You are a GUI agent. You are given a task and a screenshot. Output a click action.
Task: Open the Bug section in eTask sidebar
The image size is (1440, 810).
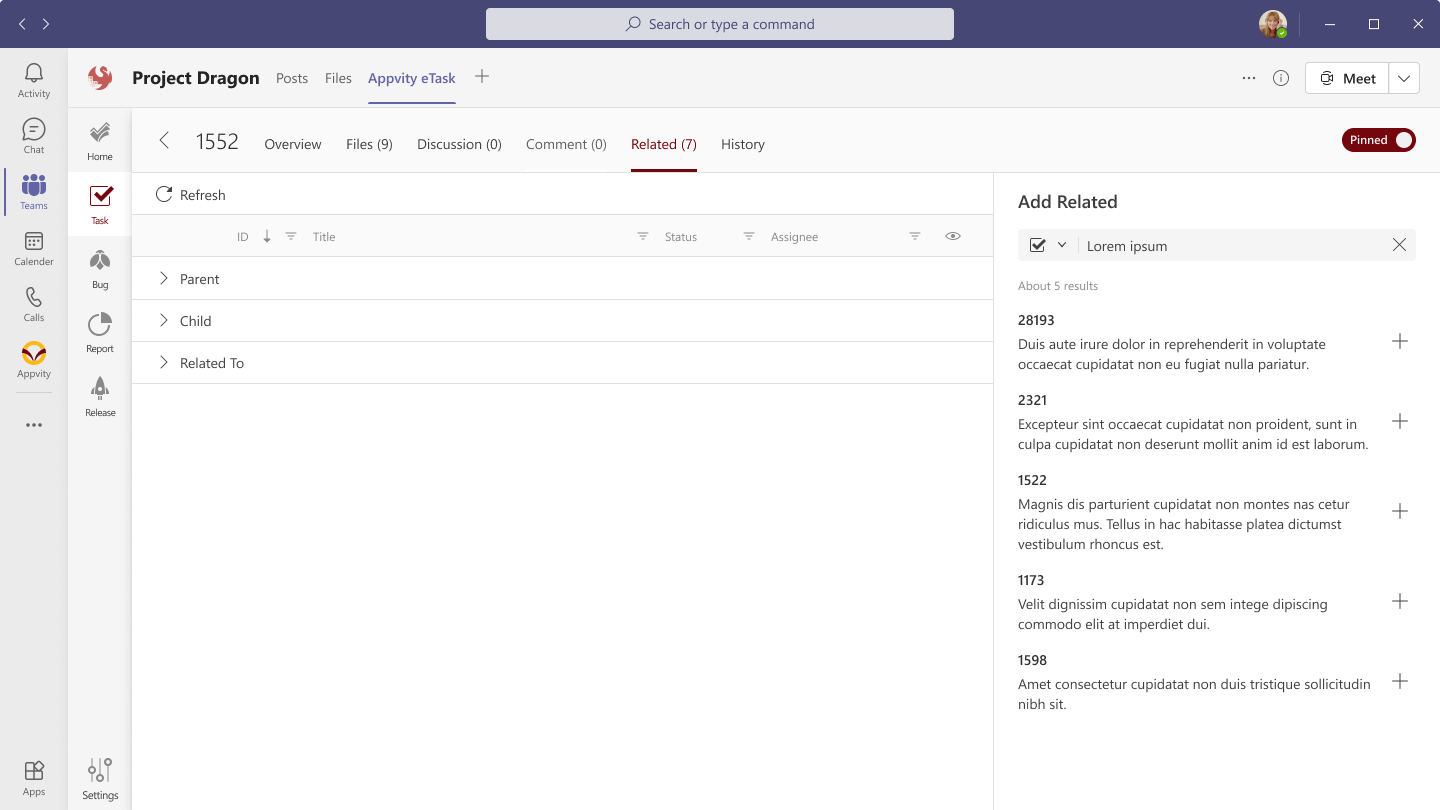click(99, 266)
